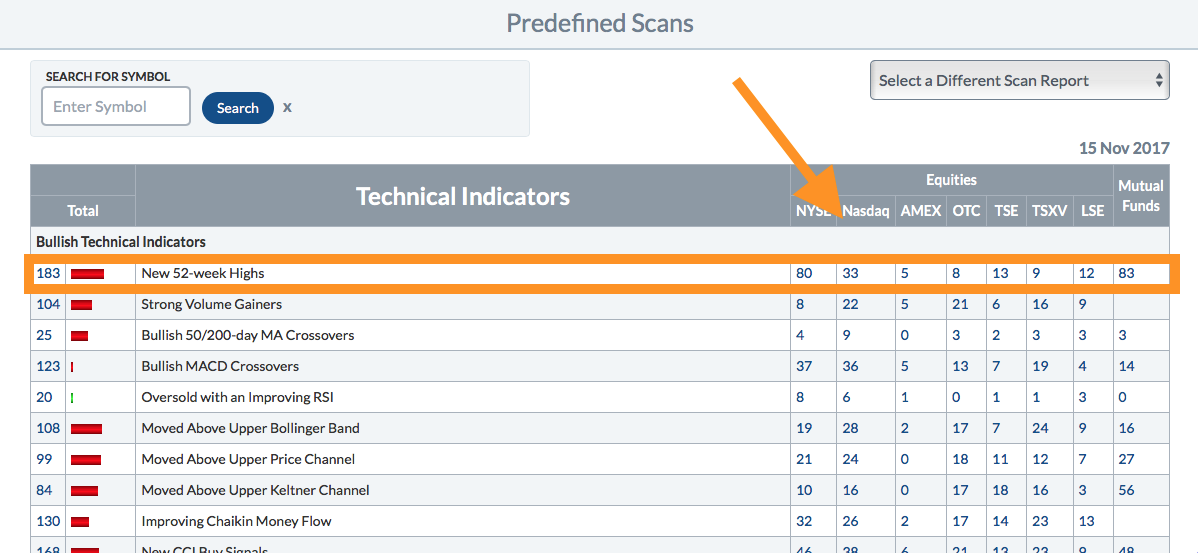
Task: Open Mutual Funds count 83 for 52-week Highs
Action: pos(1127,273)
